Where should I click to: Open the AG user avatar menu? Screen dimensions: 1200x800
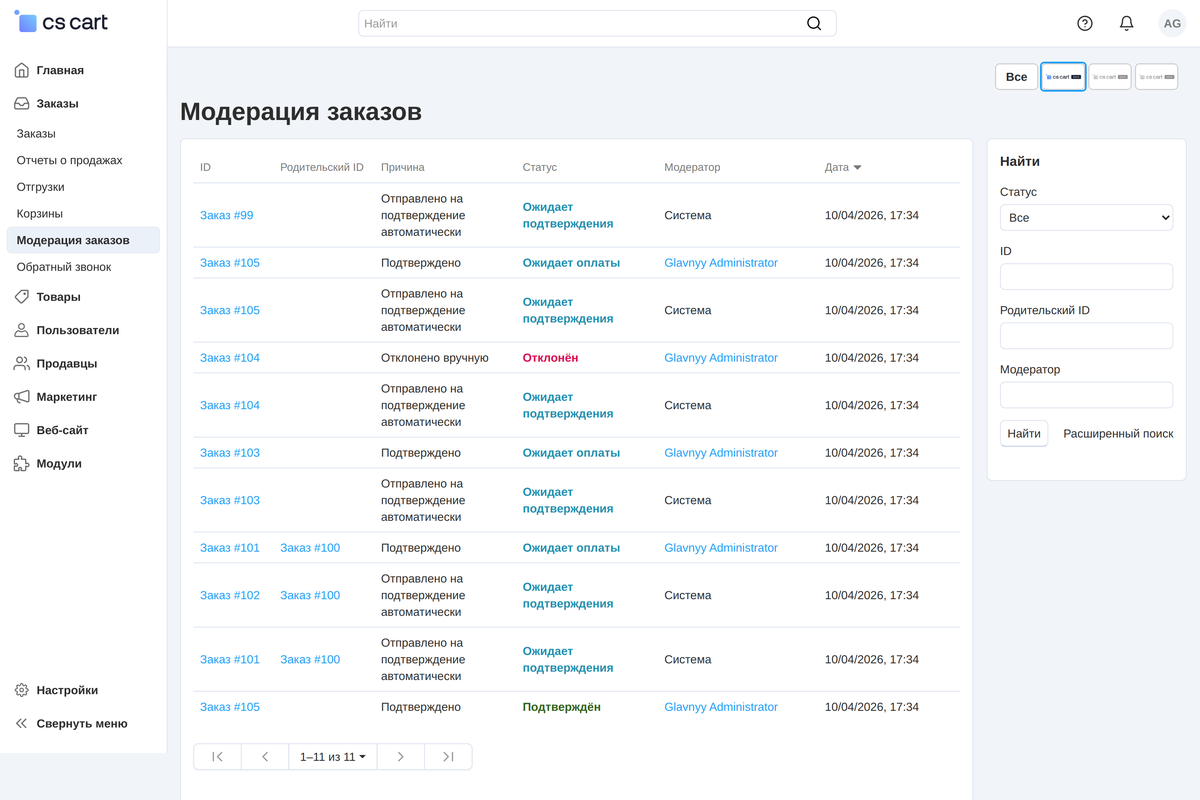point(1172,23)
